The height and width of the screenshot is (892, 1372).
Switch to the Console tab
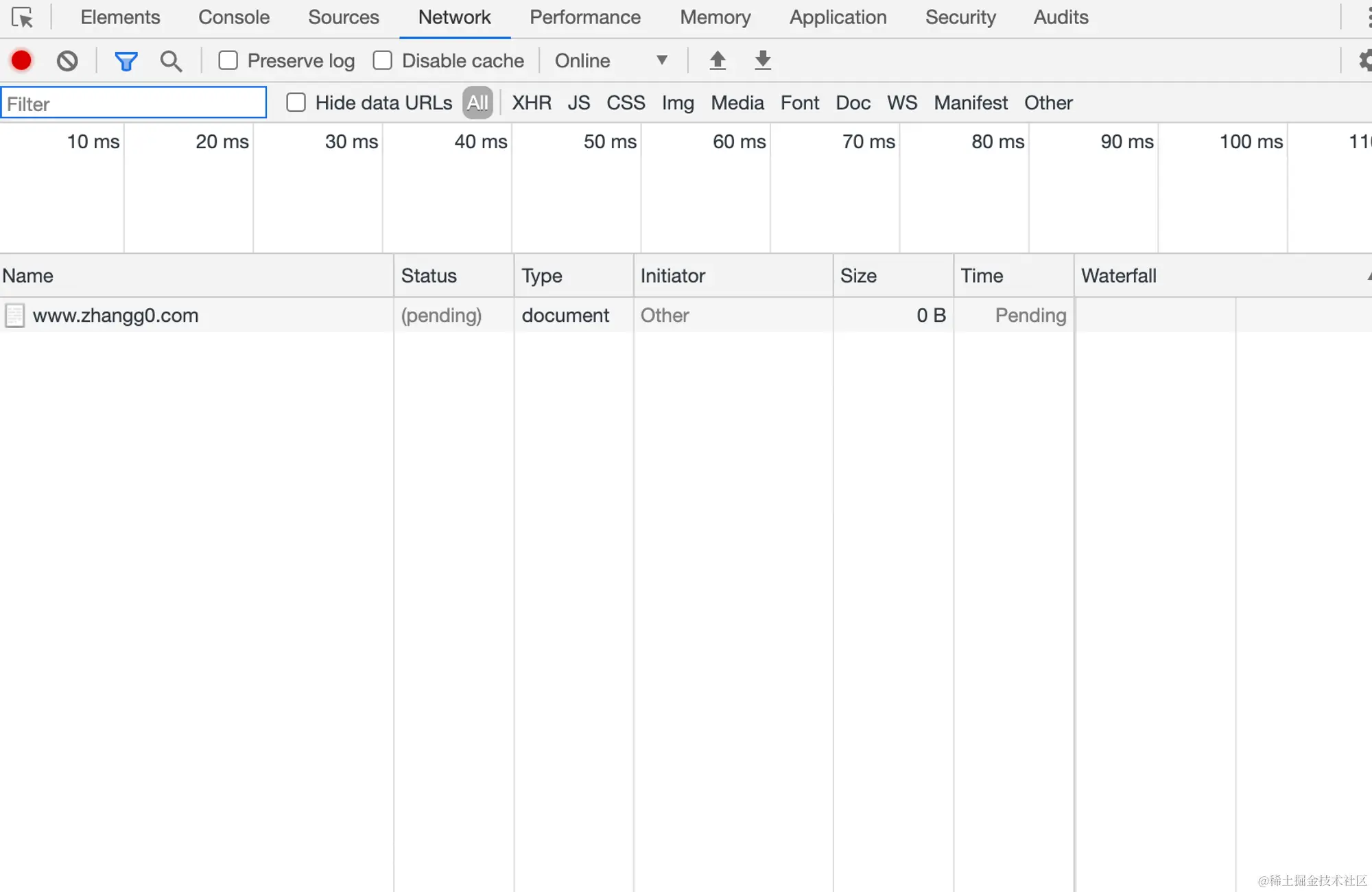(x=234, y=17)
